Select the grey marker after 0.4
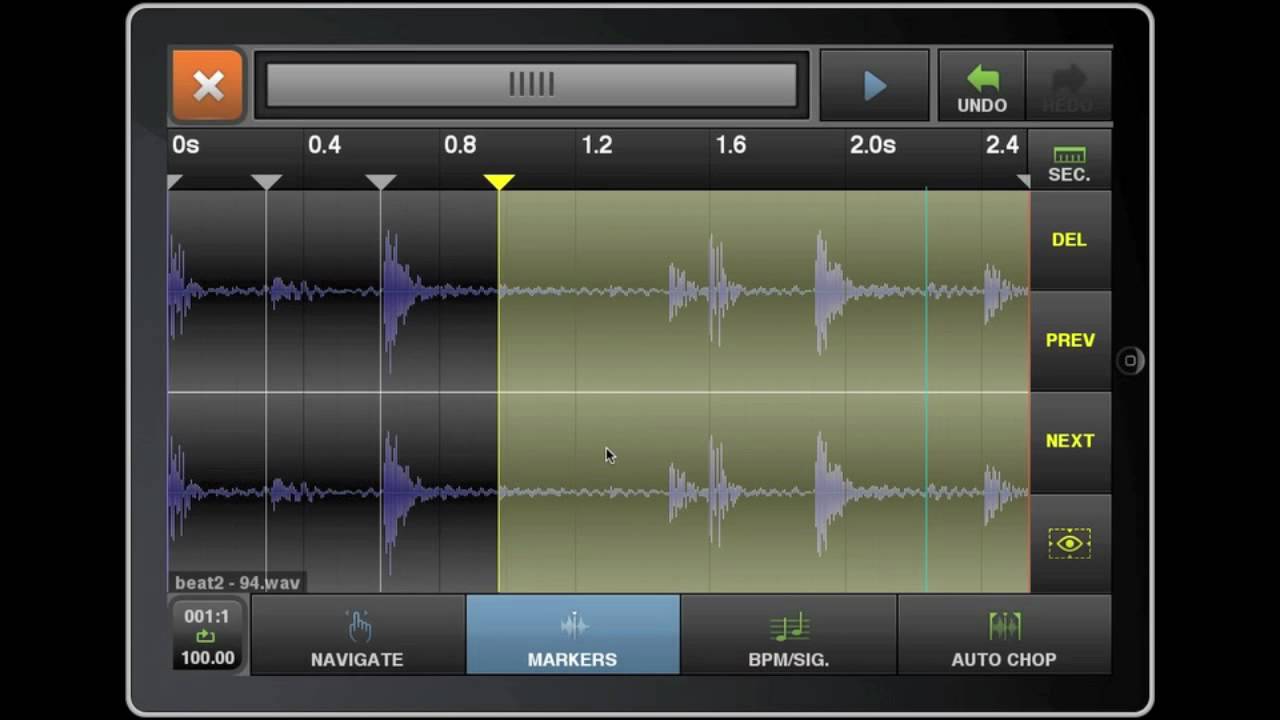The height and width of the screenshot is (720, 1280). pyautogui.click(x=381, y=181)
